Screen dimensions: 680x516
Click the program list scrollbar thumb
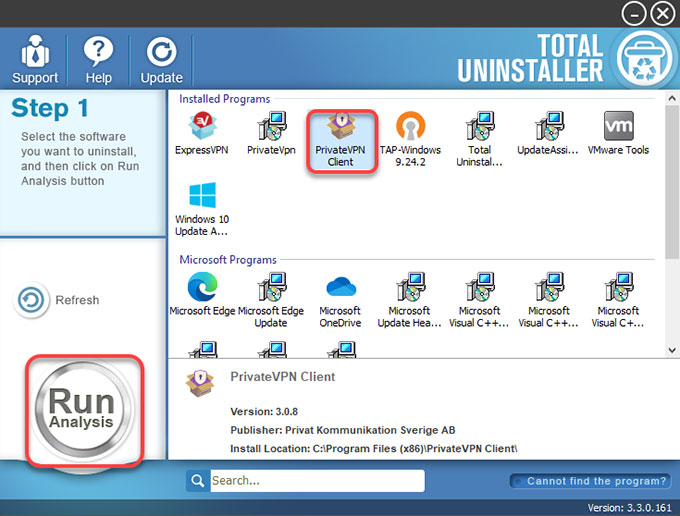tap(672, 182)
